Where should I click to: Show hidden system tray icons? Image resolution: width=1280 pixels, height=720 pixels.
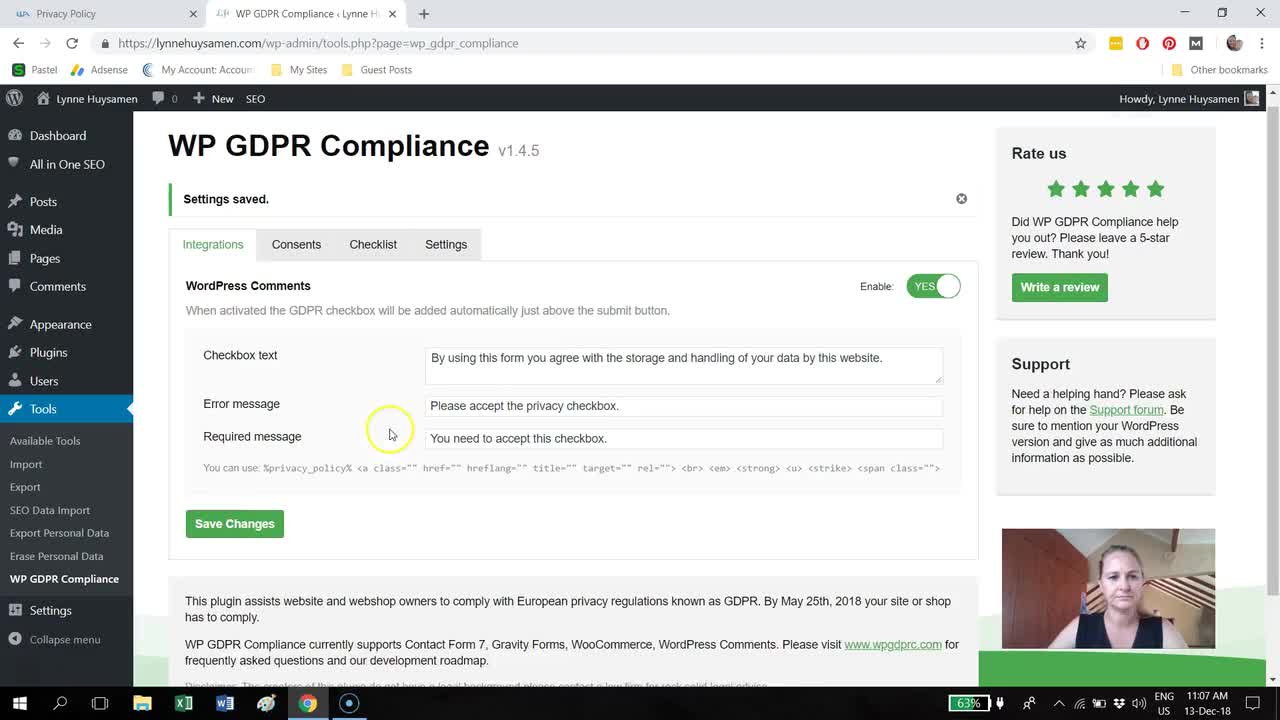1059,703
